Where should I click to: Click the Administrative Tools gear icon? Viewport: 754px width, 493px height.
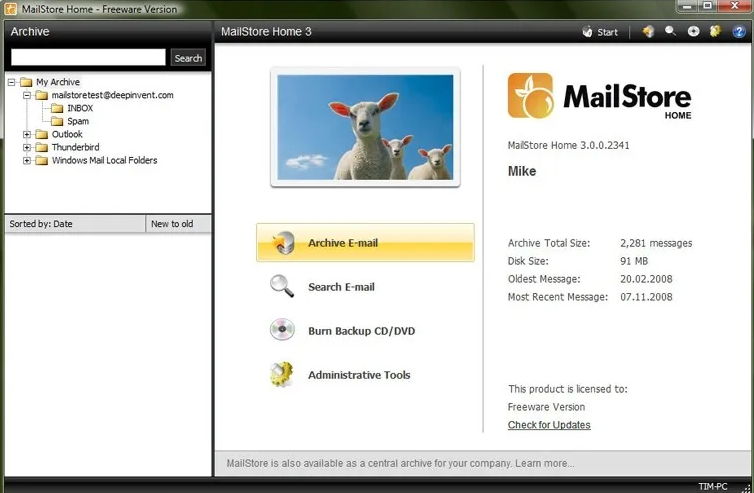pyautogui.click(x=282, y=374)
